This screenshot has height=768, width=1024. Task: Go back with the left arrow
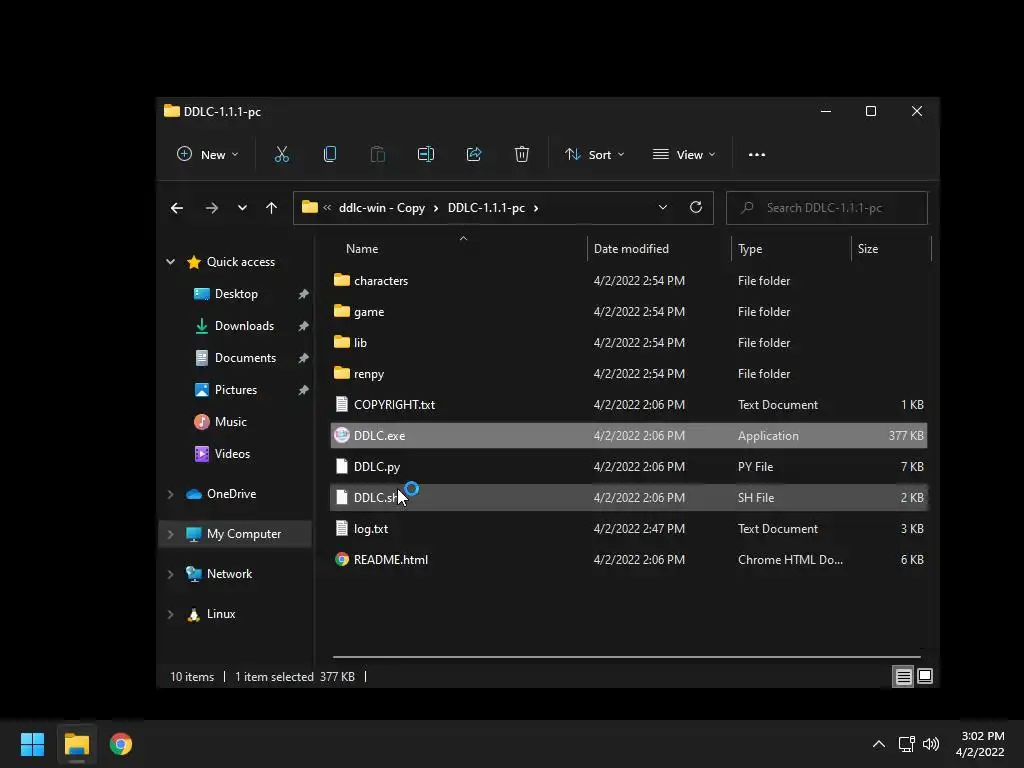[x=177, y=208]
